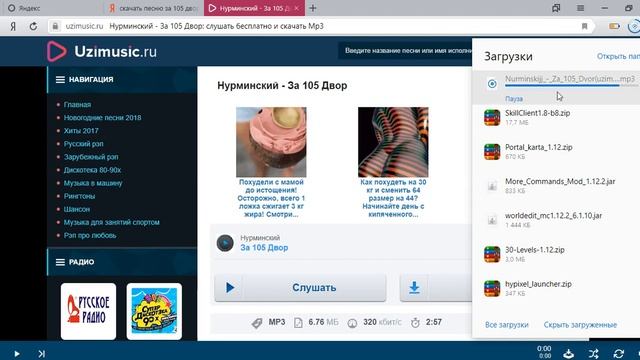Image resolution: width=640 pixels, height=360 pixels.
Task: Open Русский рэп navigation link
Action: coord(83,144)
